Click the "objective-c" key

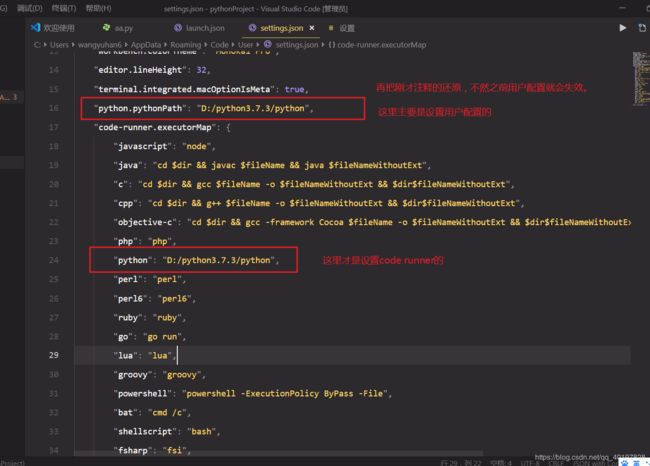[145, 223]
